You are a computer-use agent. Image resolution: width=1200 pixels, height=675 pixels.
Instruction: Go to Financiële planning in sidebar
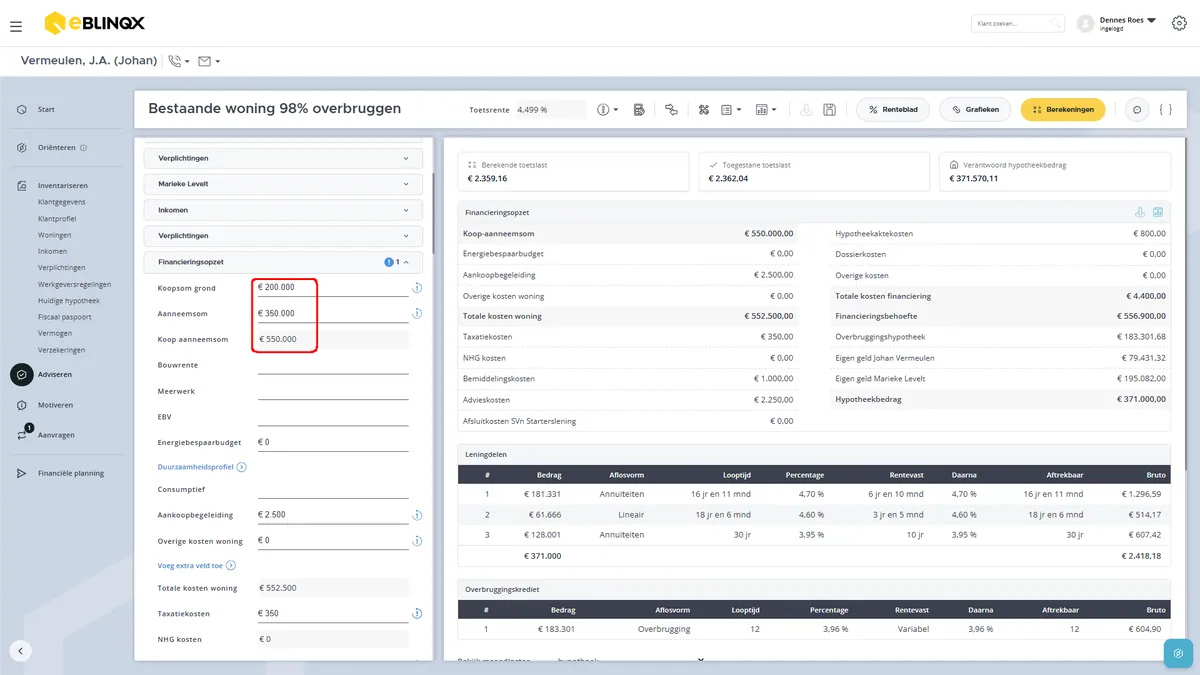pos(70,473)
